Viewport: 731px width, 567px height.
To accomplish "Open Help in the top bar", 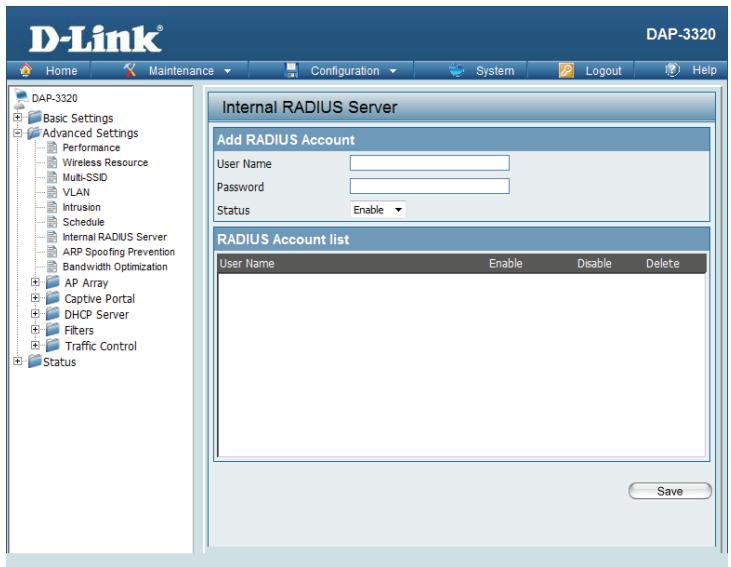I will (x=704, y=70).
